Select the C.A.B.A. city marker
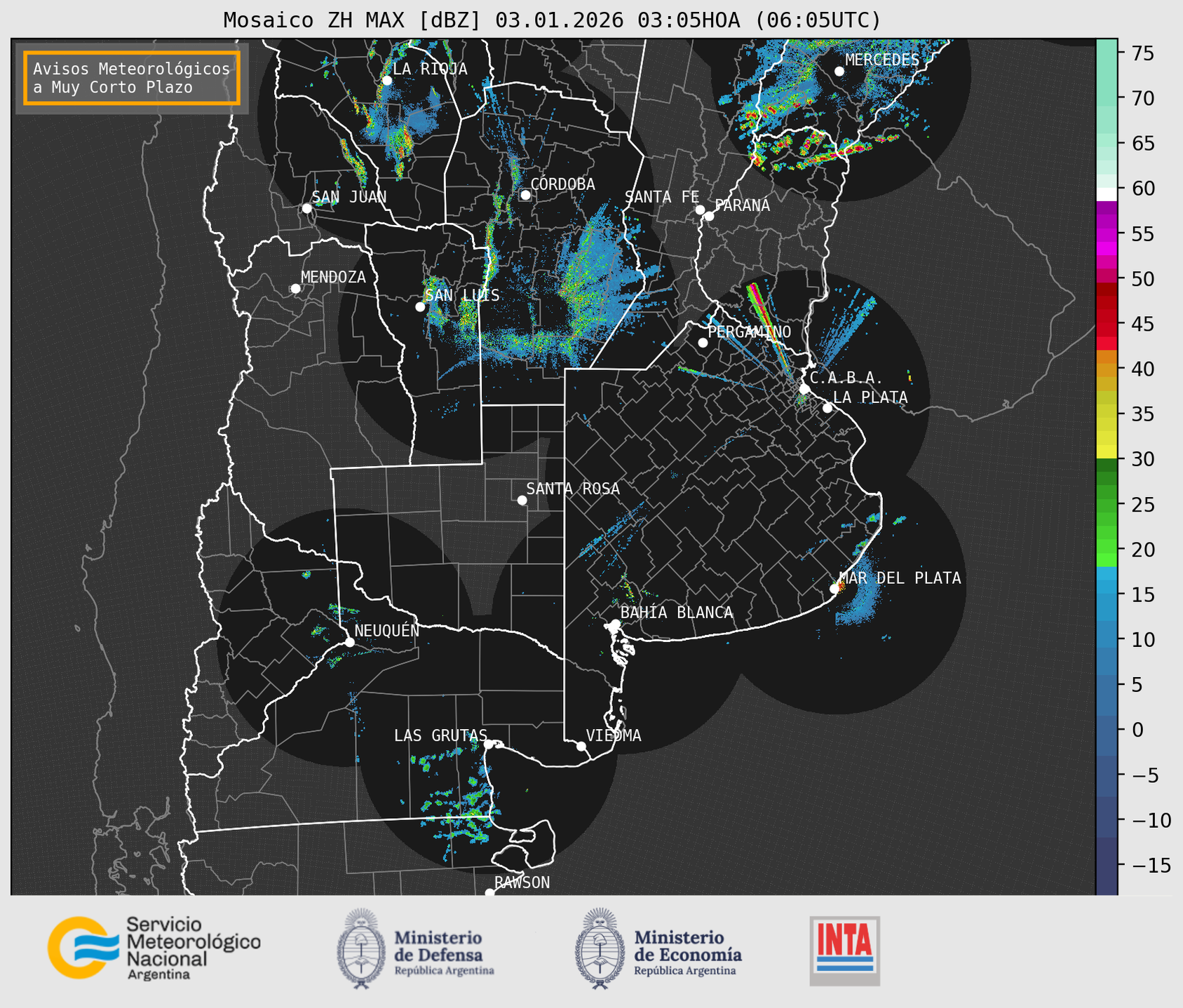The image size is (1183, 1008). point(804,389)
